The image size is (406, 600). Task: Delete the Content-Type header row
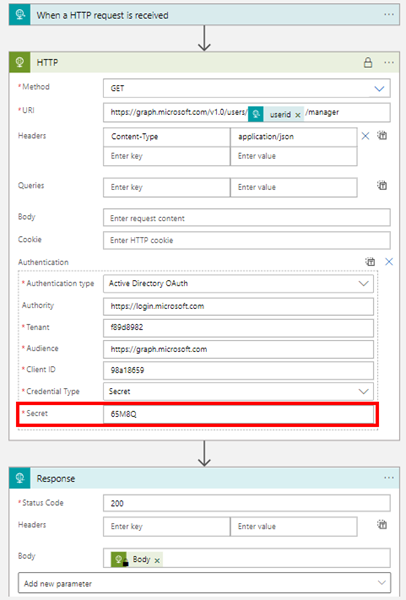click(365, 136)
